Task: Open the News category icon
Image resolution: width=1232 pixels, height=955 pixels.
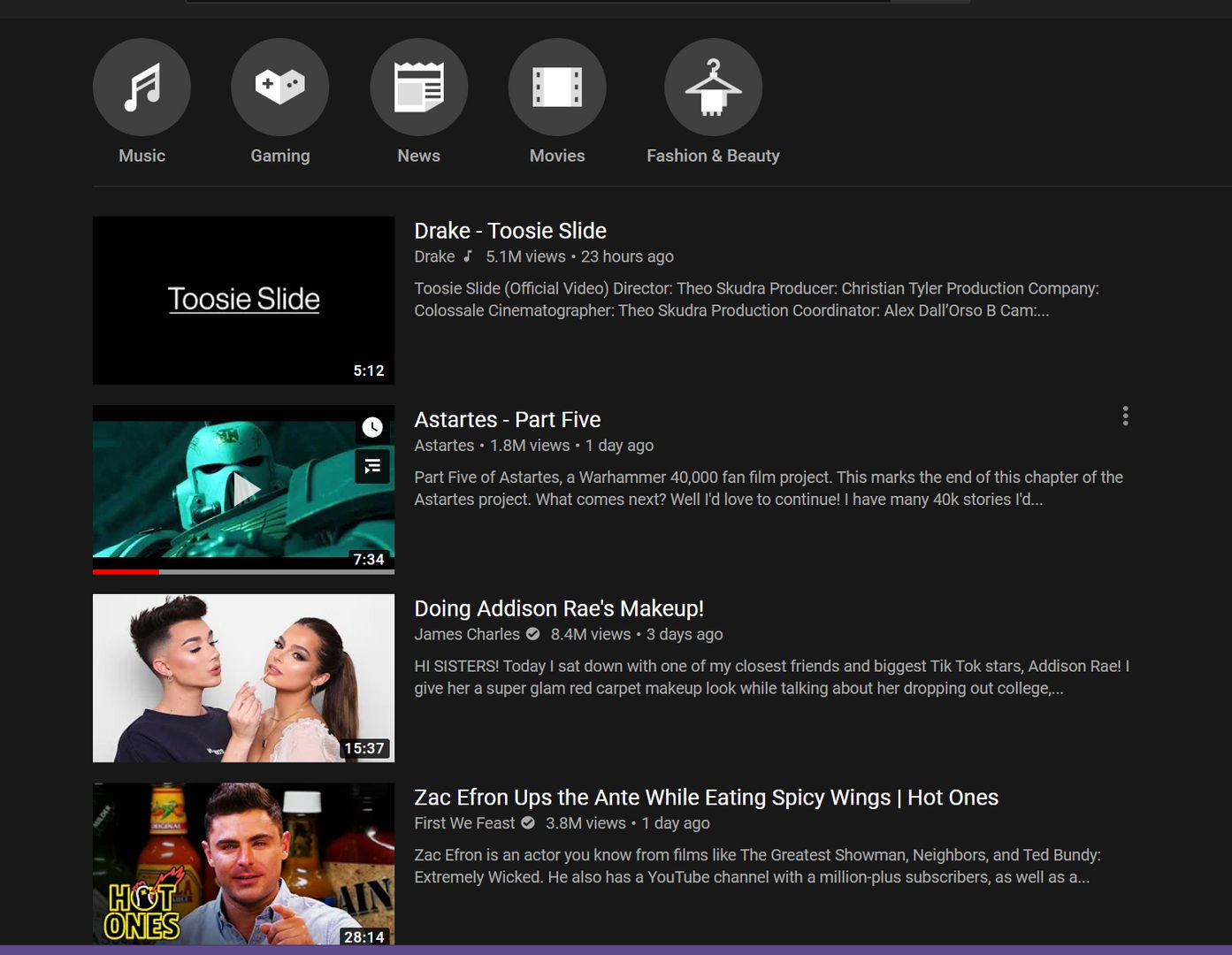Action: coord(419,88)
